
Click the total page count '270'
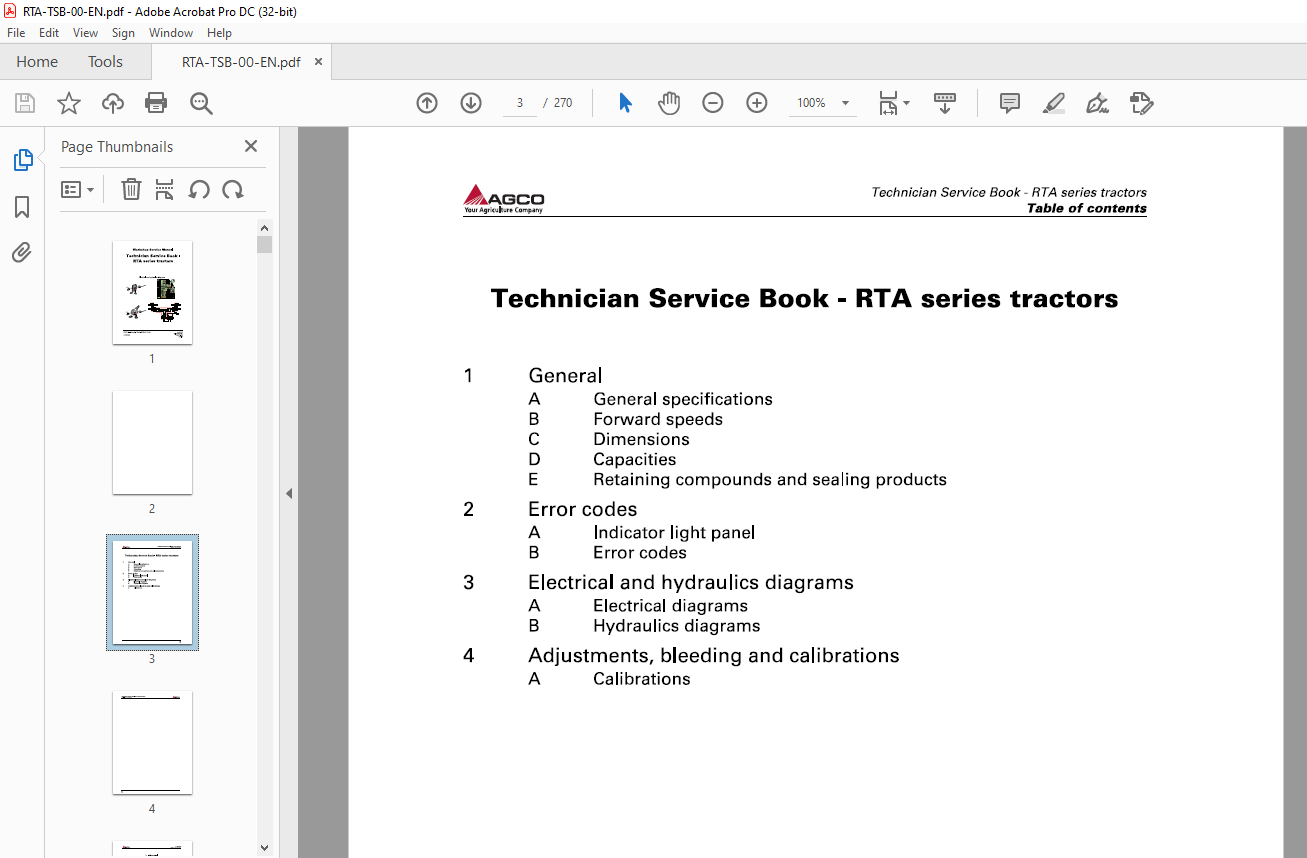point(563,103)
